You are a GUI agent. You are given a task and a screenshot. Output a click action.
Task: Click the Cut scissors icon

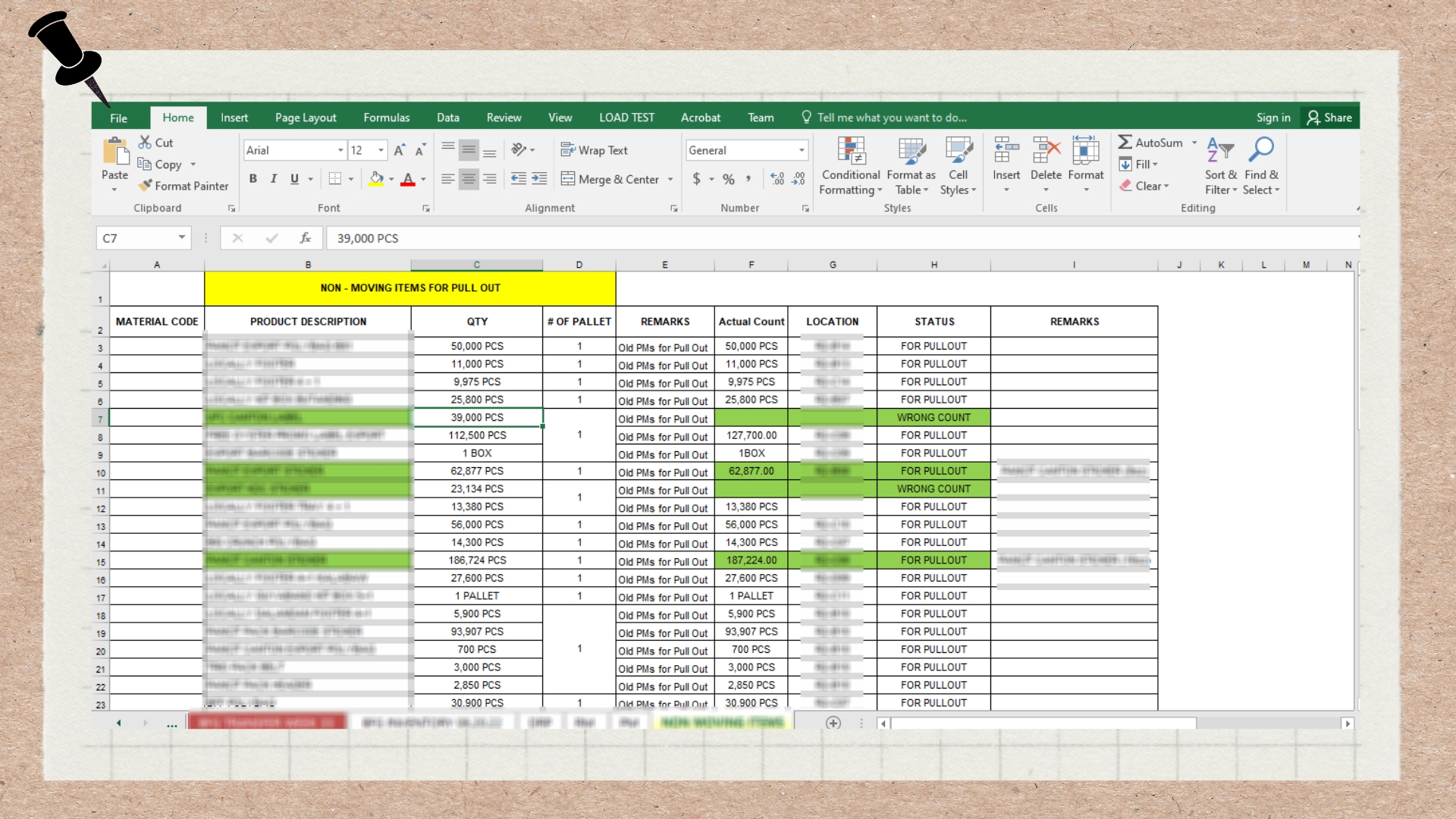coord(145,143)
